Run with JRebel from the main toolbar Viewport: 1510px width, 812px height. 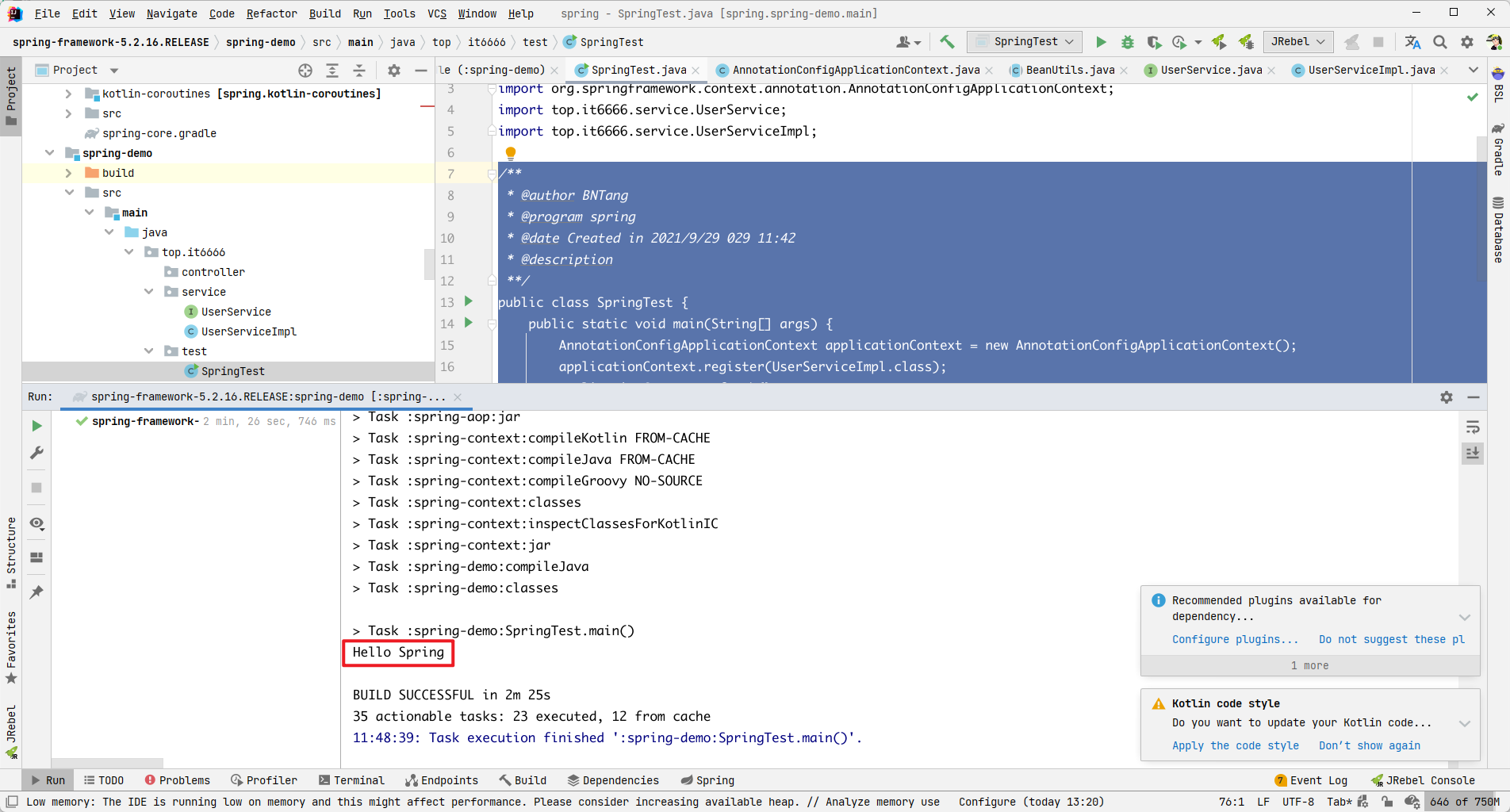[1219, 42]
